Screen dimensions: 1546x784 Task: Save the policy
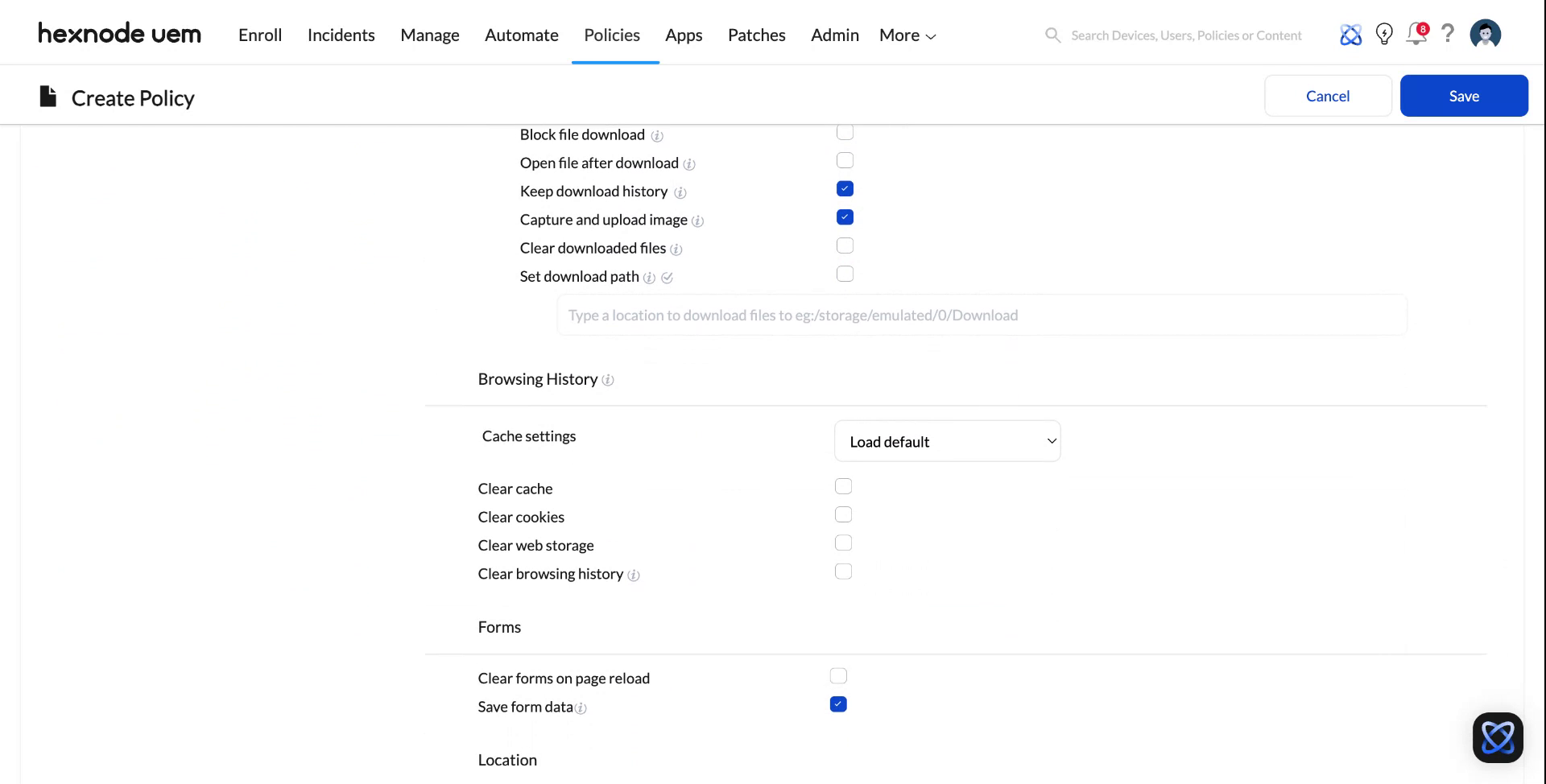point(1463,96)
